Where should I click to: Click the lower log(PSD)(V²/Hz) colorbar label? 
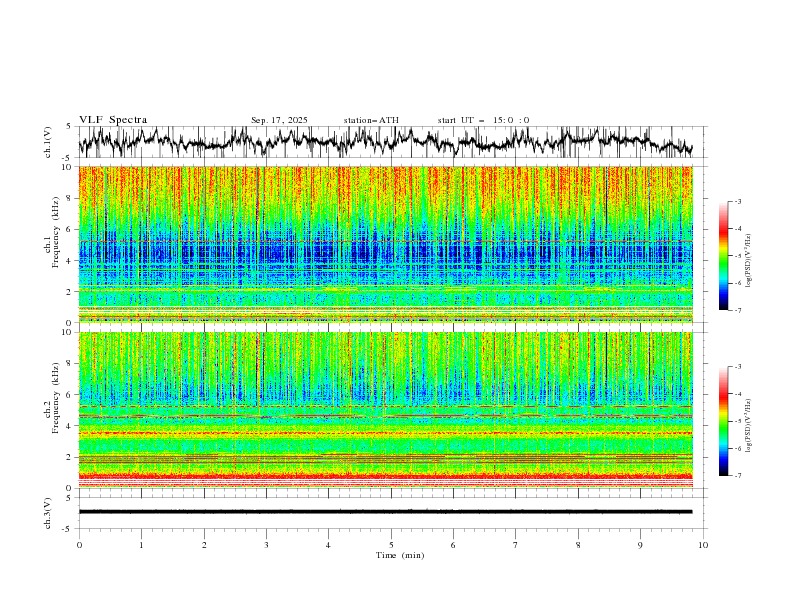[748, 426]
